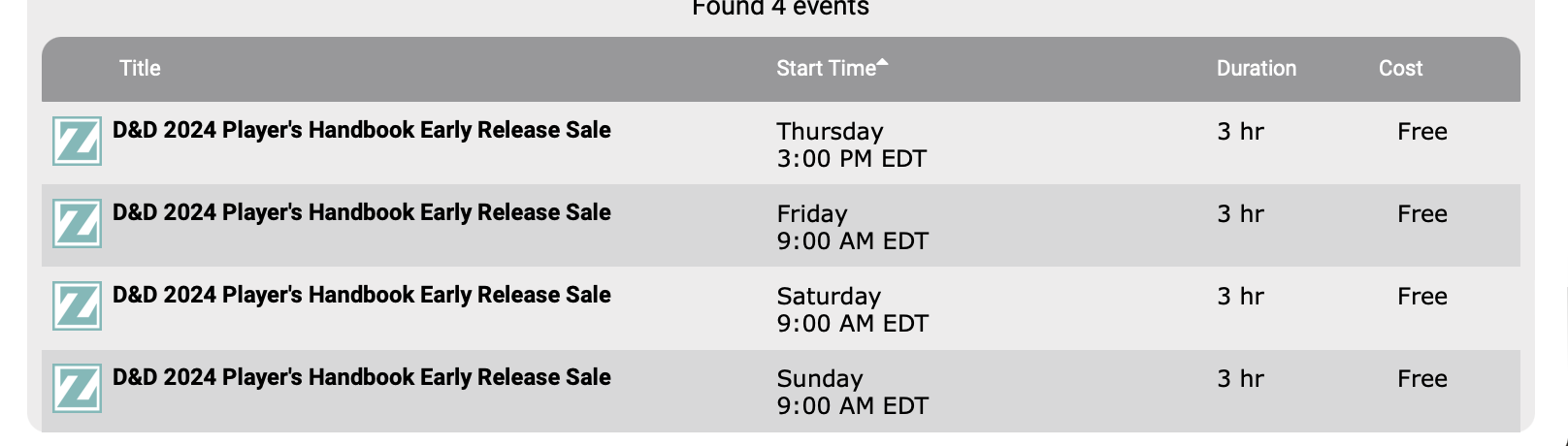Viewport: 1568px width, 446px height.
Task: Open Saturday's D&D Handbook Early Release Sale
Action: pyautogui.click(x=361, y=295)
